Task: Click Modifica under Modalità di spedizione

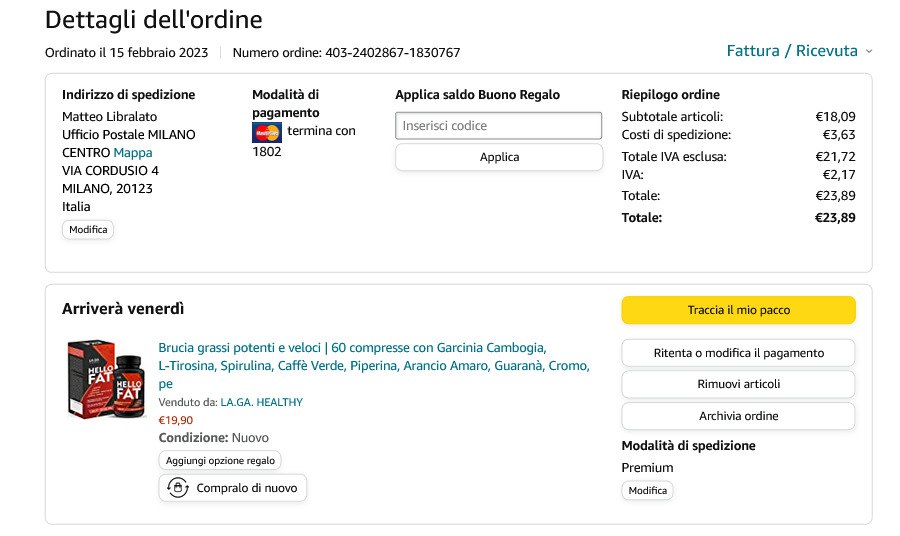Action: click(647, 491)
